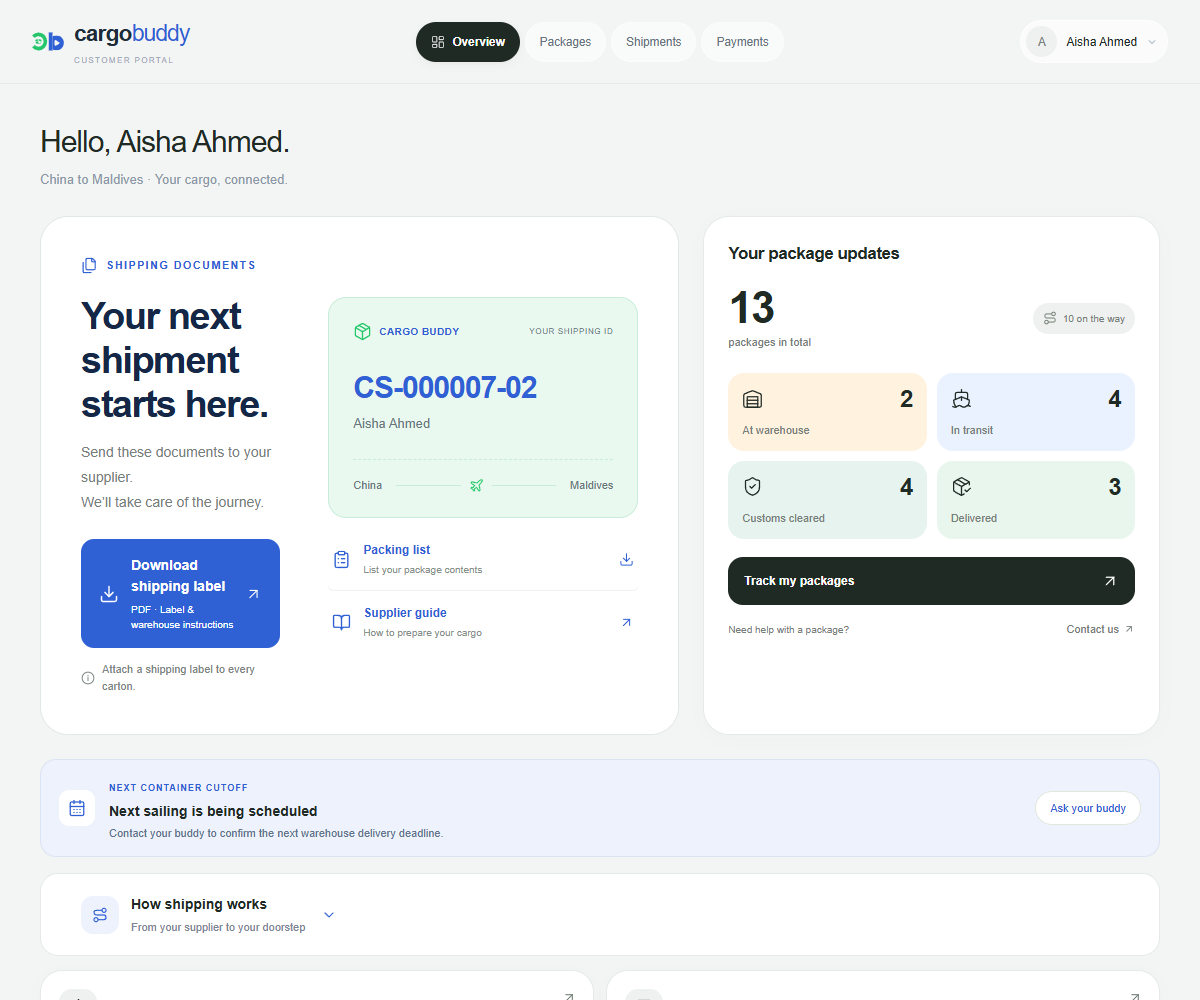Click the ship icon in In transit card
This screenshot has height=1000, width=1200.
pyautogui.click(x=961, y=399)
